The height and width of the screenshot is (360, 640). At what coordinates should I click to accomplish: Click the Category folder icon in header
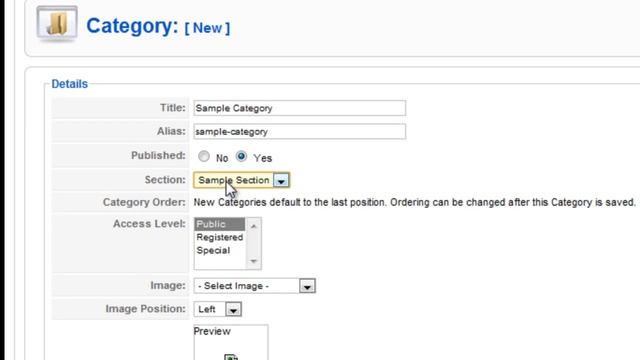pyautogui.click(x=57, y=23)
